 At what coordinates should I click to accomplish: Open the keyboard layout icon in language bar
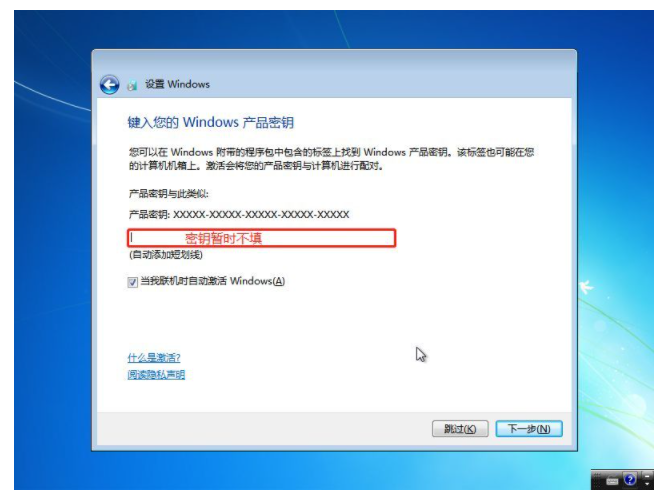[x=612, y=481]
